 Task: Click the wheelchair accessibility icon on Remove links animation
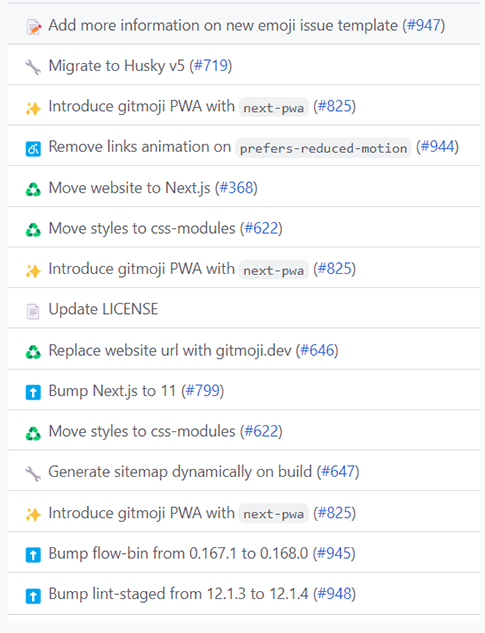click(34, 149)
